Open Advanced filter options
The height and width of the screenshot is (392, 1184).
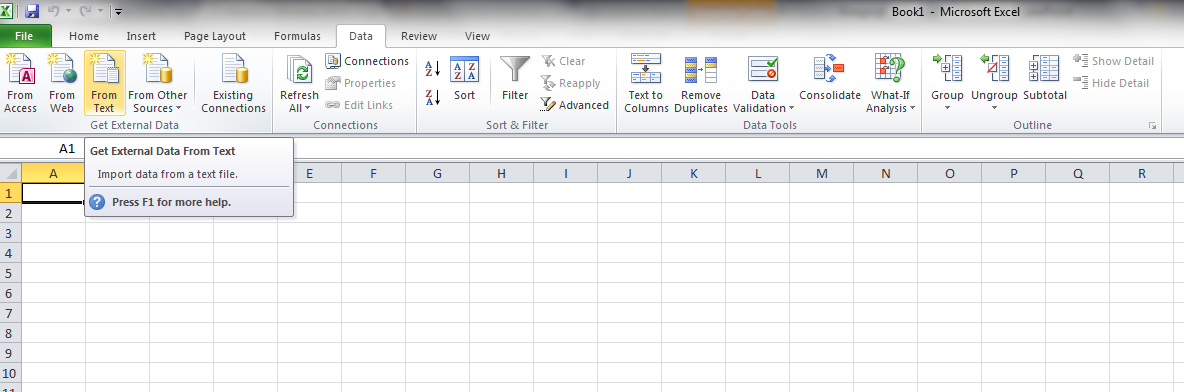(575, 105)
